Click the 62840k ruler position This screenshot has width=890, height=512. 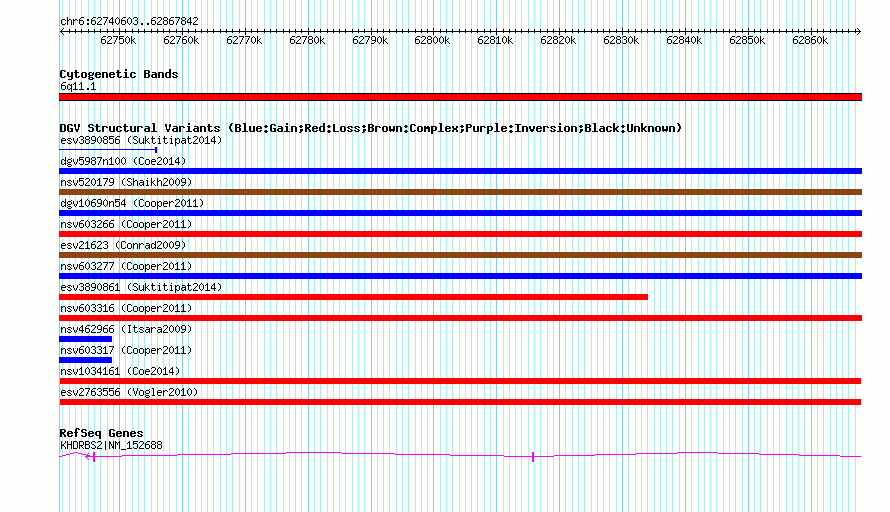coord(685,40)
